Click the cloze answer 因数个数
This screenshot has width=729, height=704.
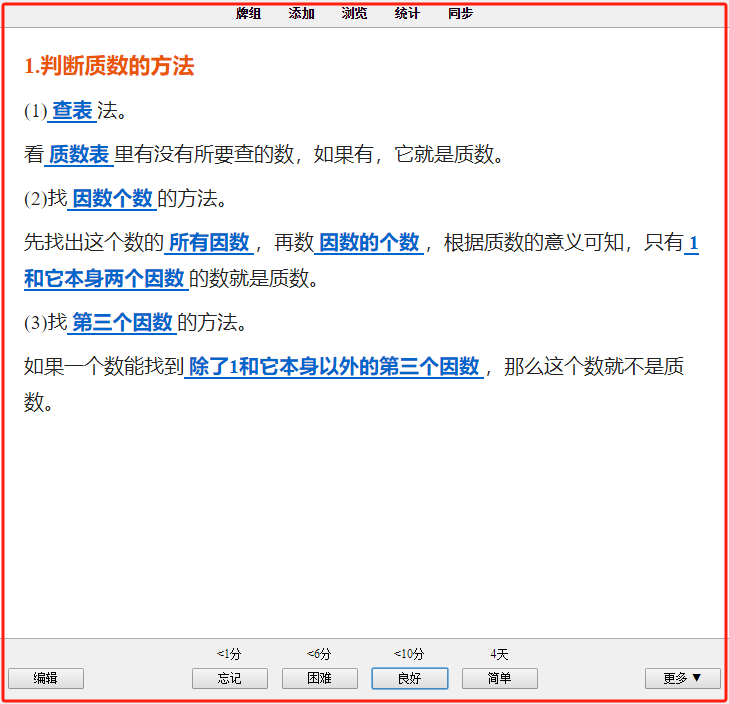112,199
